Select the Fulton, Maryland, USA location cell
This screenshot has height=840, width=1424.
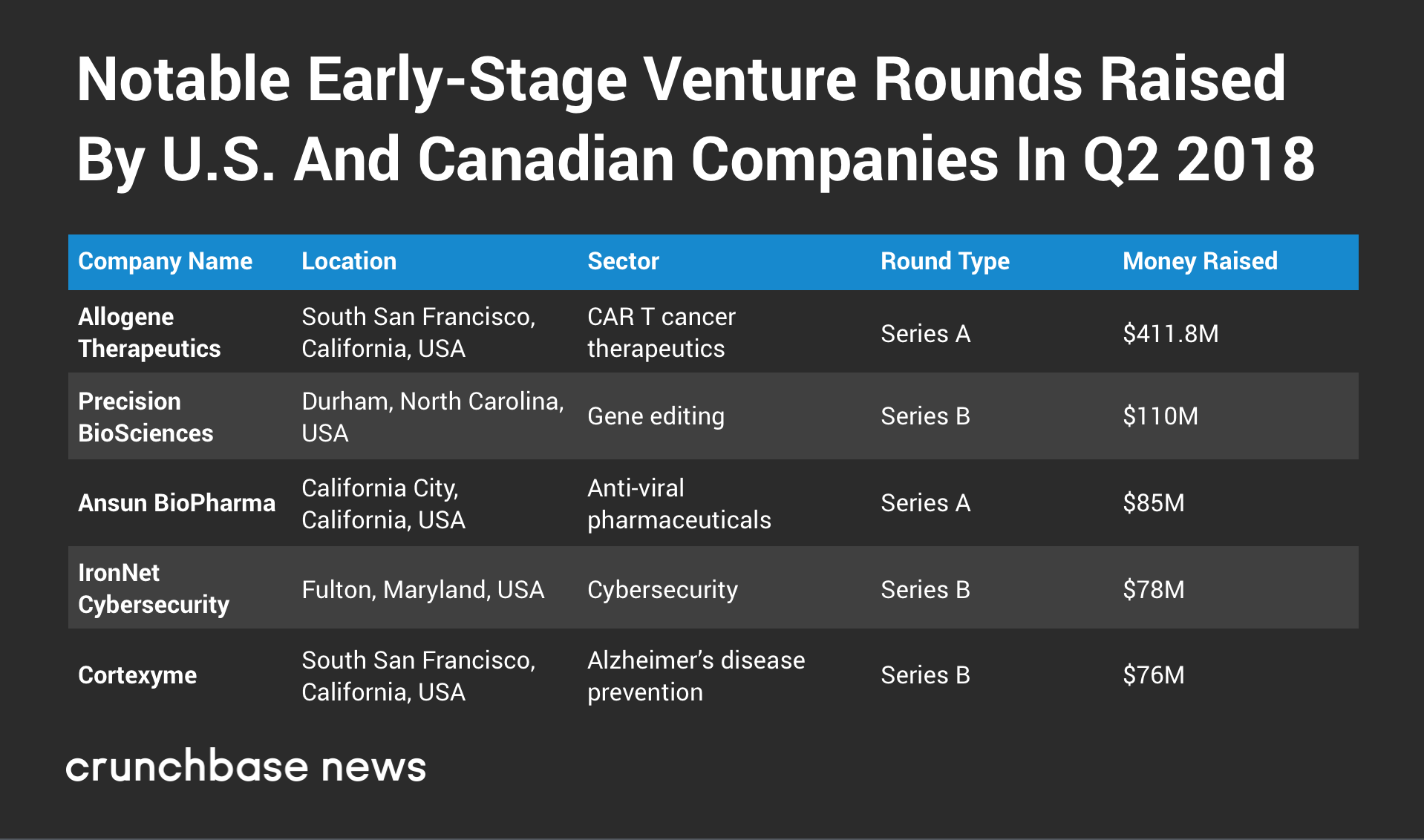pos(422,590)
